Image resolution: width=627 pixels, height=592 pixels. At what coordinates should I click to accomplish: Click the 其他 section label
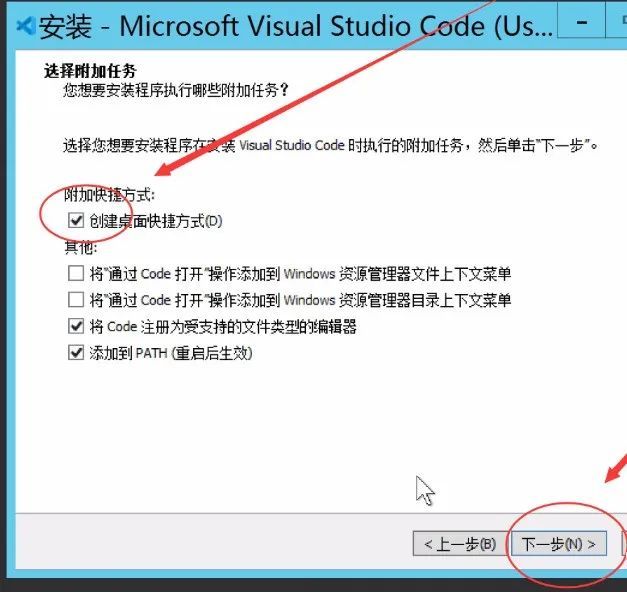point(80,248)
